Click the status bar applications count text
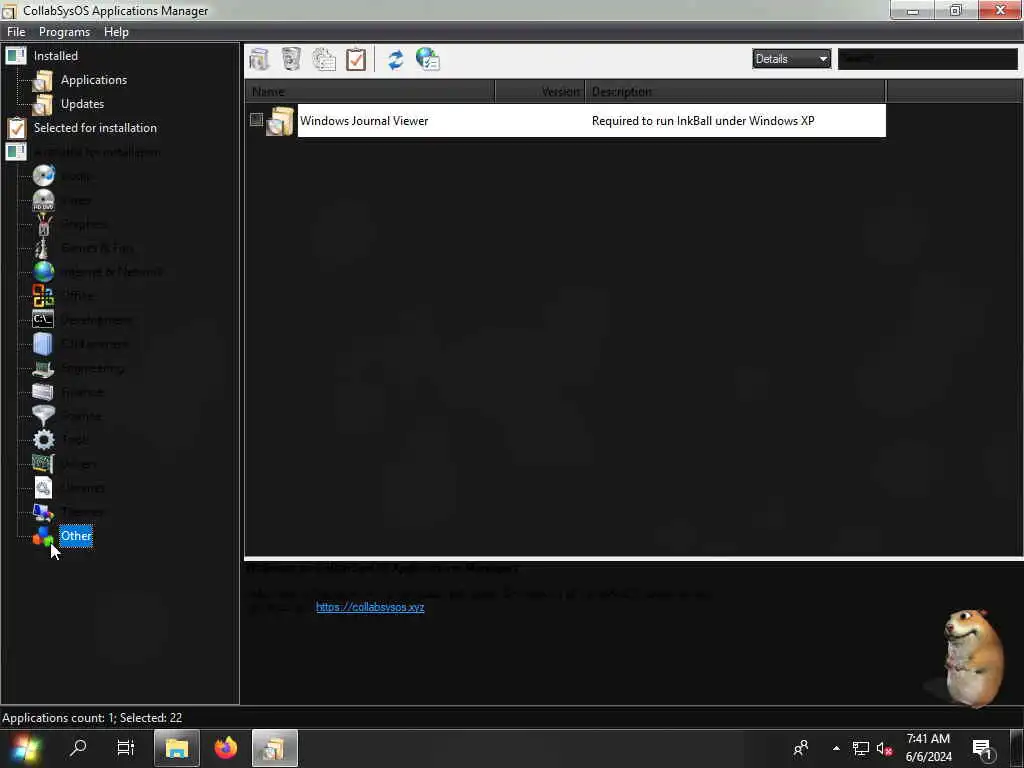The height and width of the screenshot is (768, 1024). pos(92,718)
